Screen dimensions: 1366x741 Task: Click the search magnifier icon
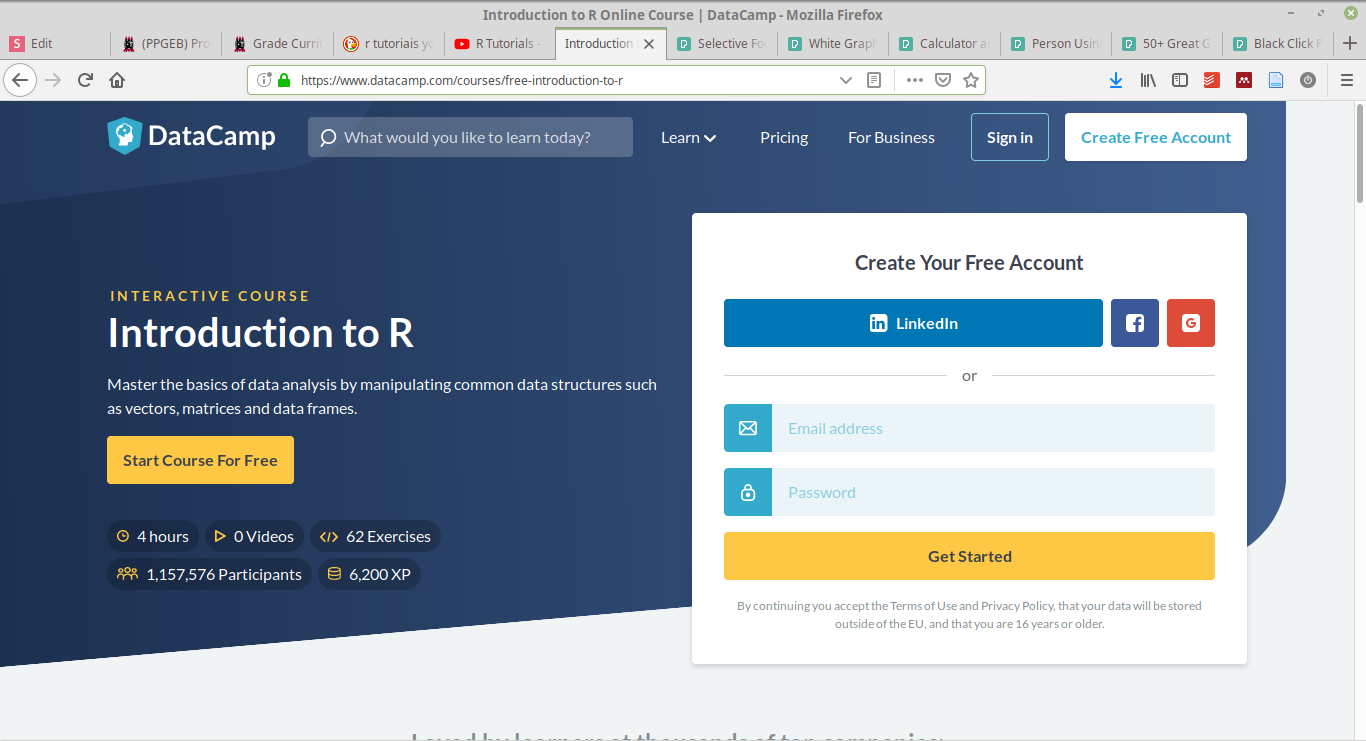click(327, 138)
